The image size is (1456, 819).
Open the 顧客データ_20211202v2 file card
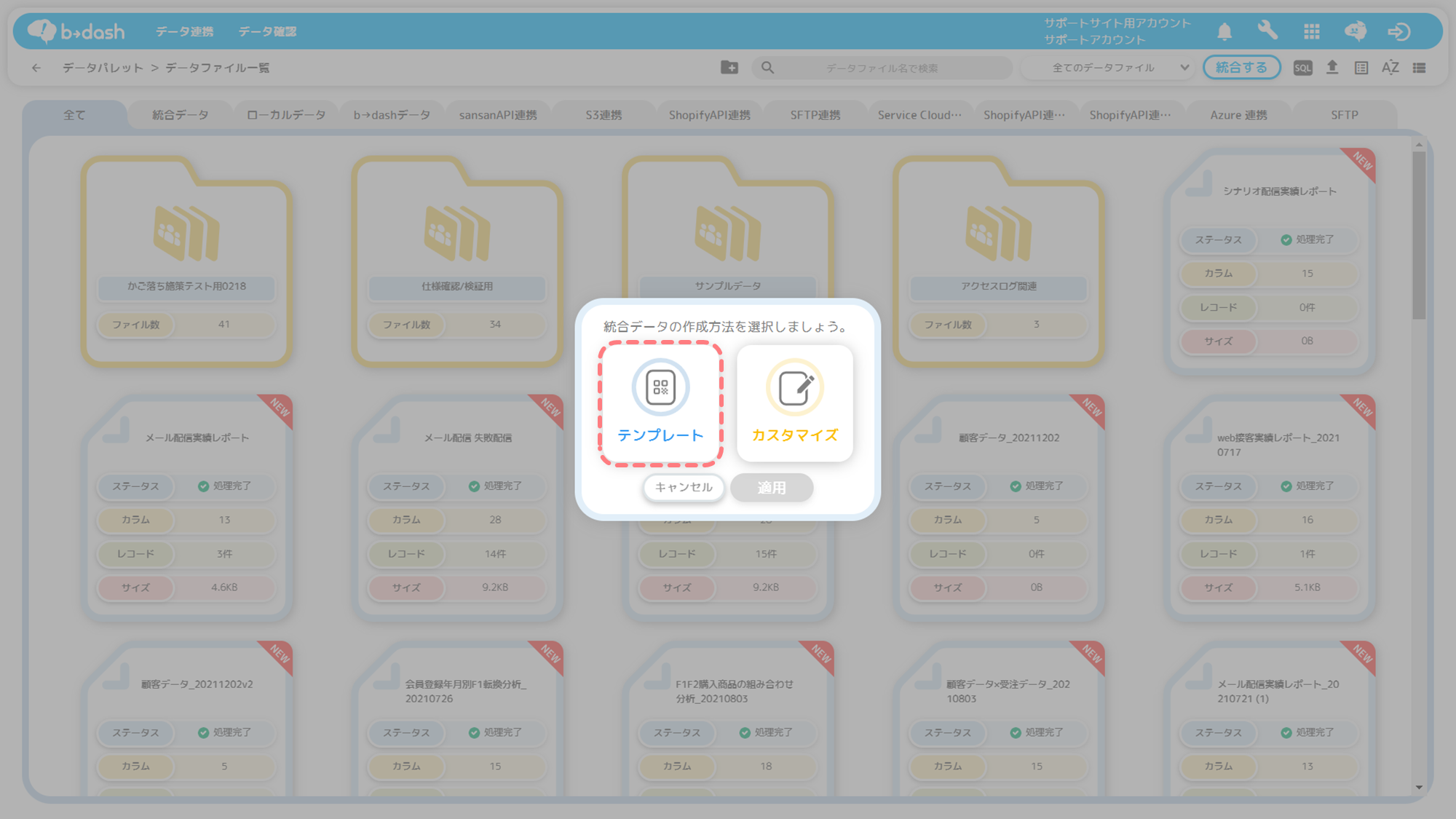[186, 718]
